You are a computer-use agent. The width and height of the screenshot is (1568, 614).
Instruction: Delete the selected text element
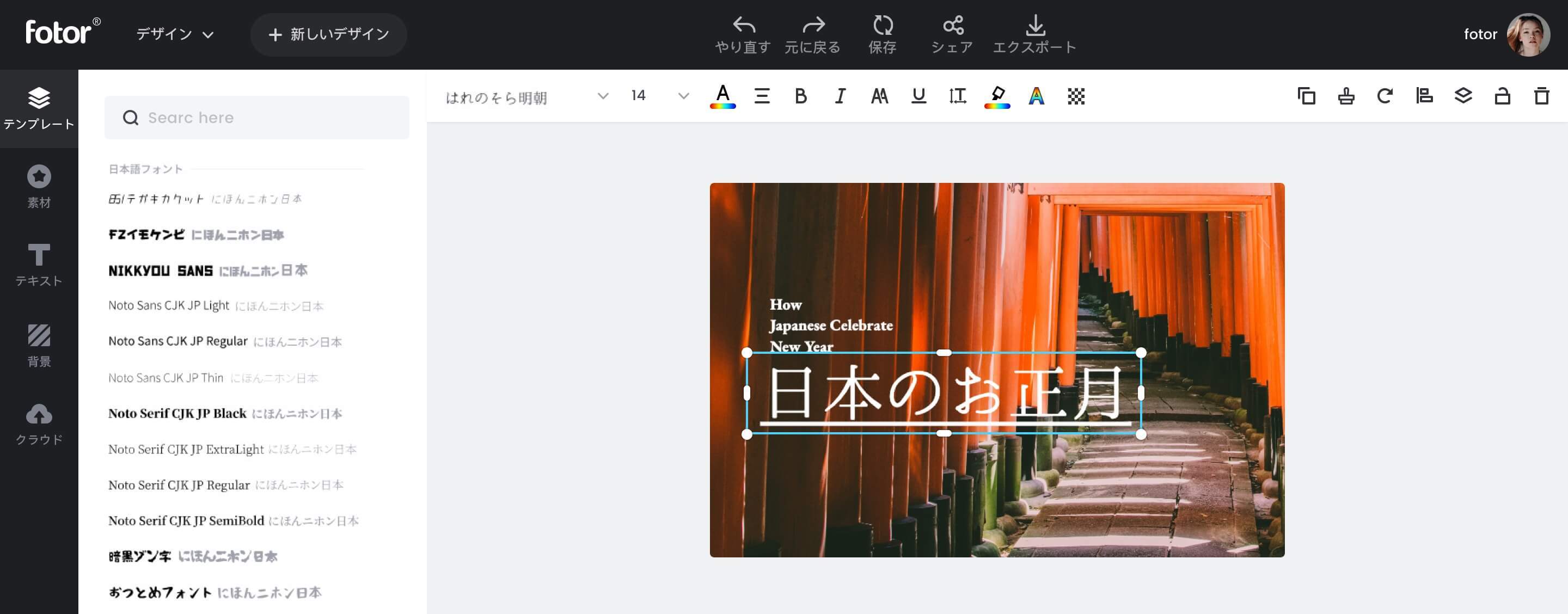pos(1541,96)
